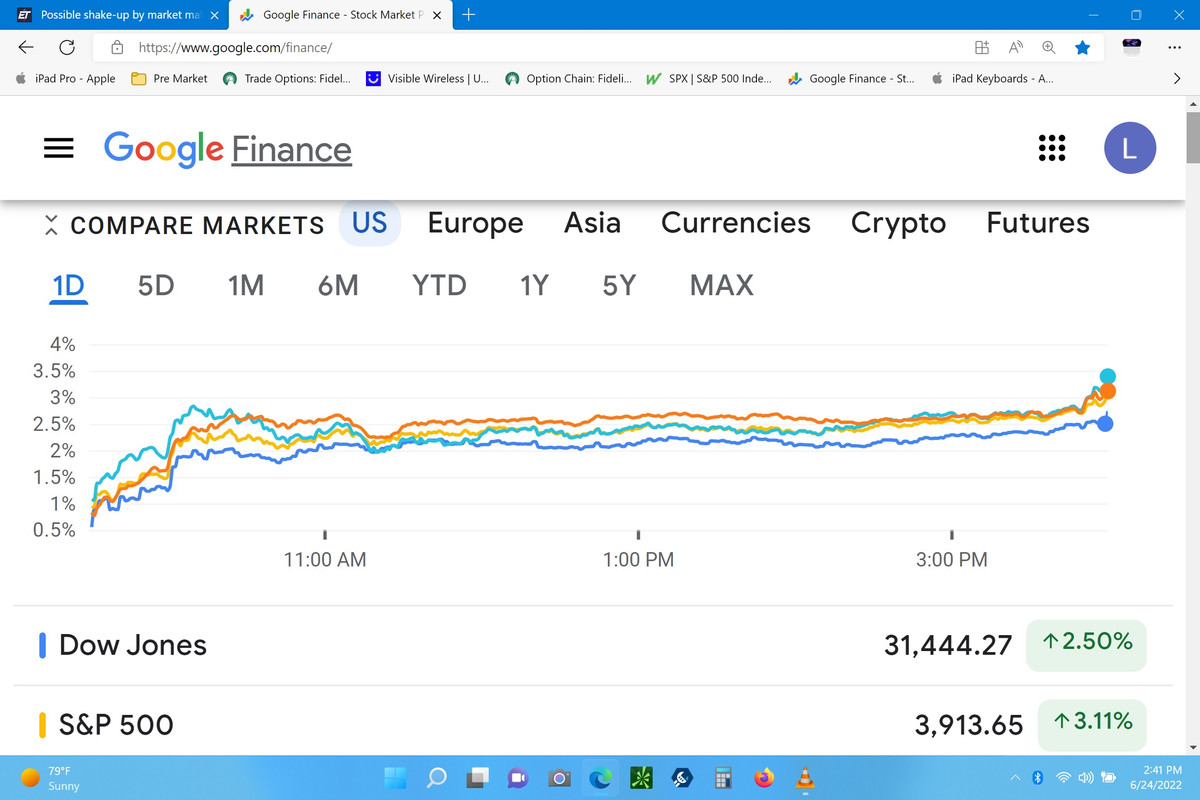Image resolution: width=1200 pixels, height=800 pixels.
Task: Open Edge settings and more menu
Action: pos(1174,47)
